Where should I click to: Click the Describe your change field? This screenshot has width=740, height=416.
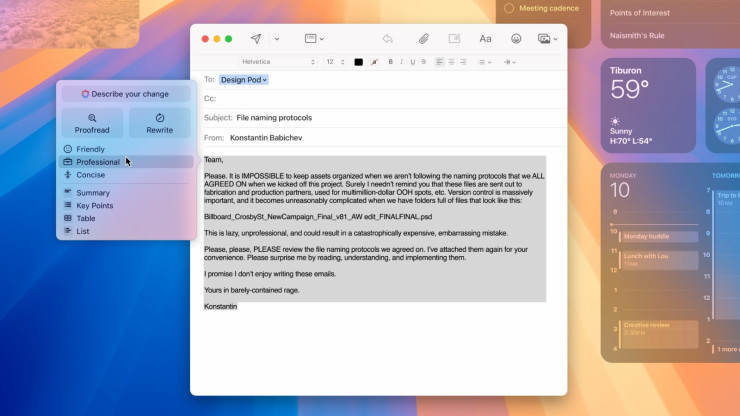tap(125, 94)
